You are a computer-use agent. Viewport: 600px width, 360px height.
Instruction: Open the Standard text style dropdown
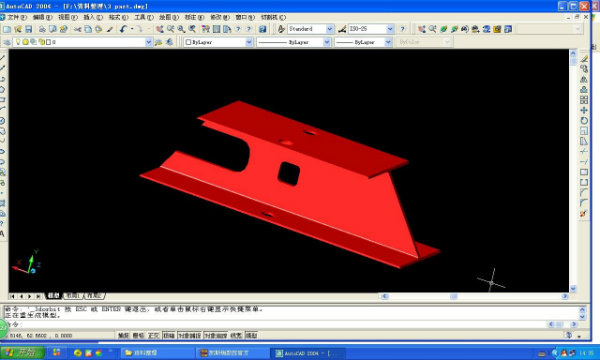[x=329, y=29]
